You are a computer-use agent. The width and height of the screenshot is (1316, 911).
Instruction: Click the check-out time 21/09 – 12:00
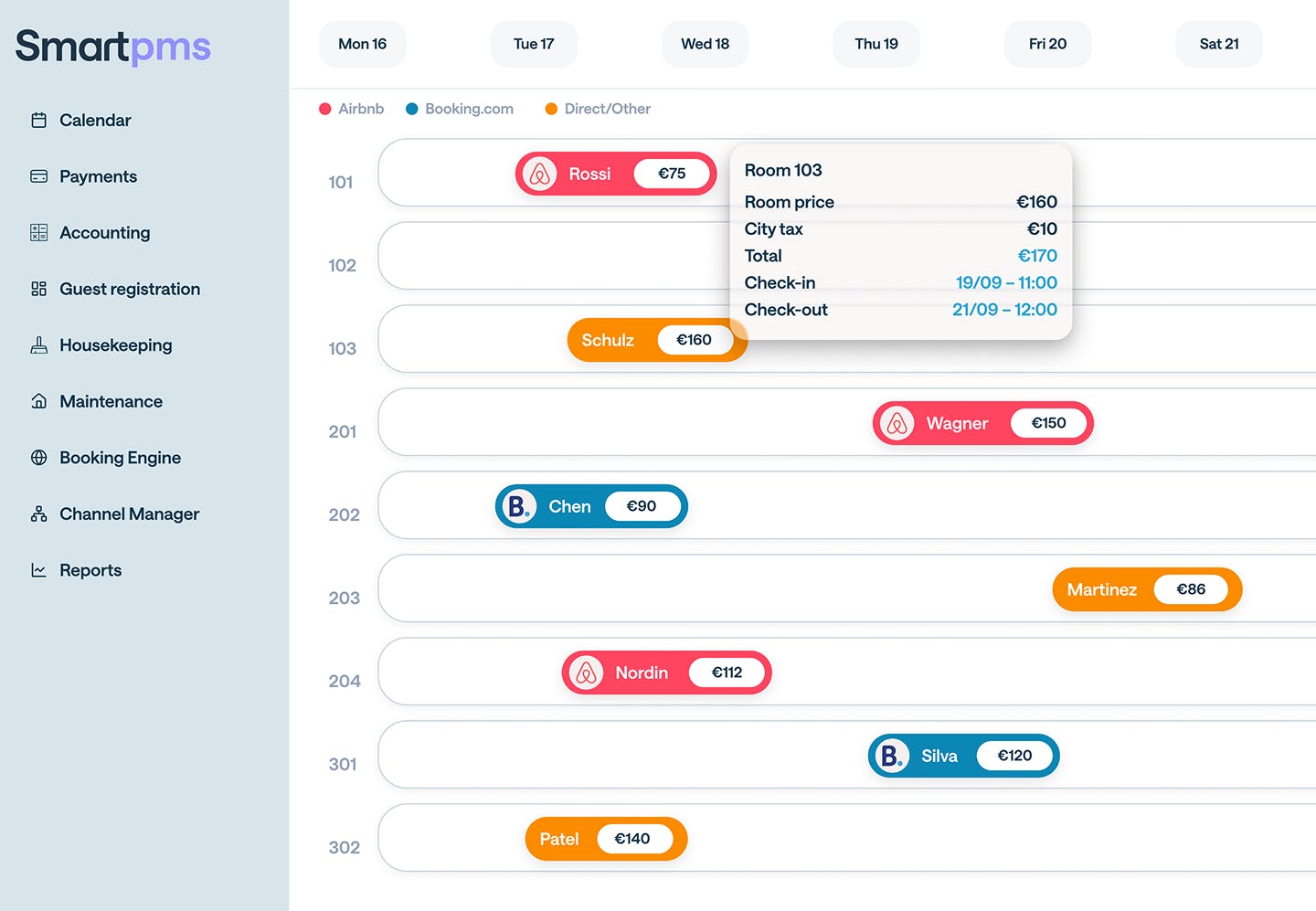pos(1004,310)
